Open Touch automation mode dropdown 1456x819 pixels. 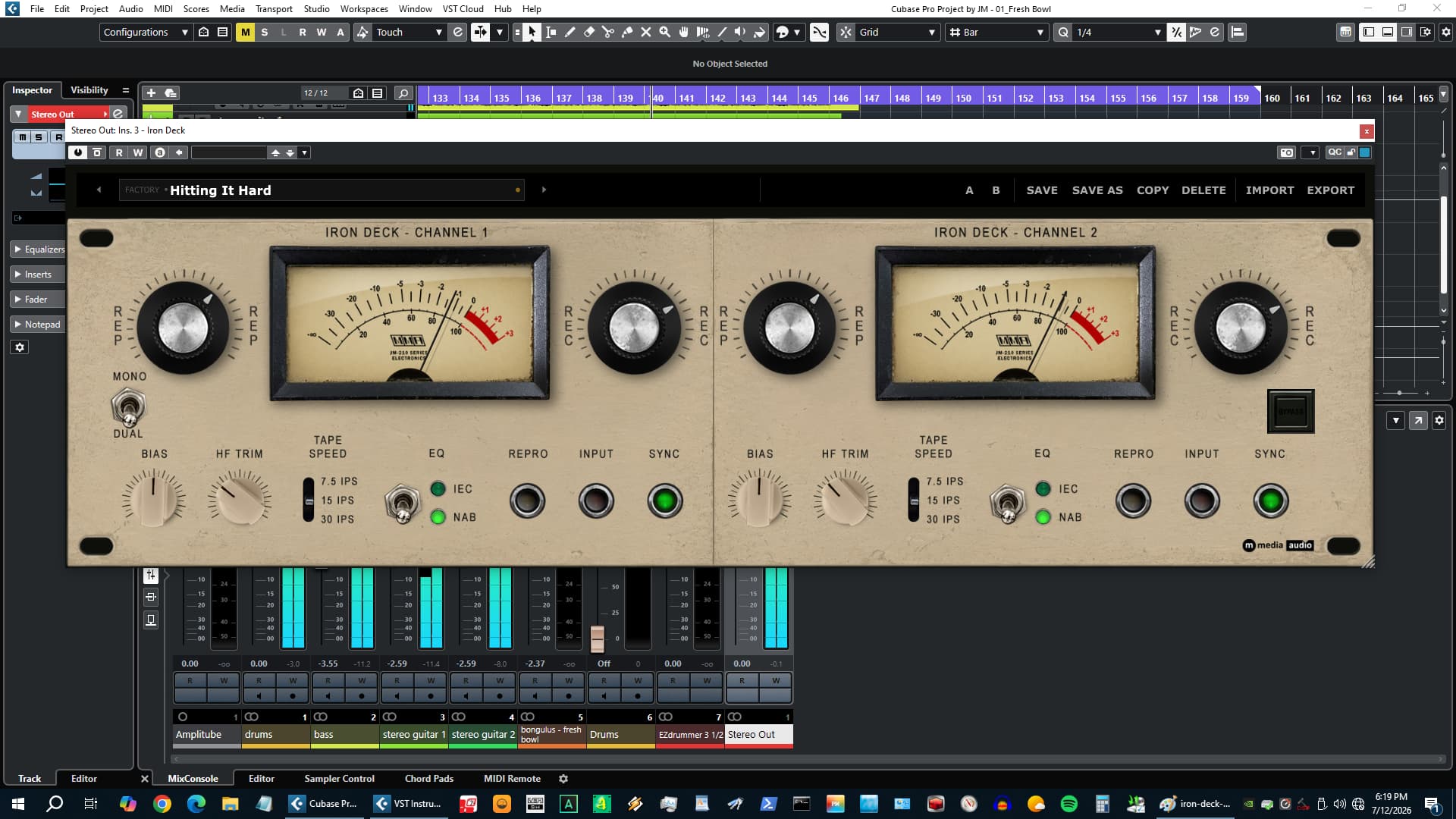[x=408, y=32]
